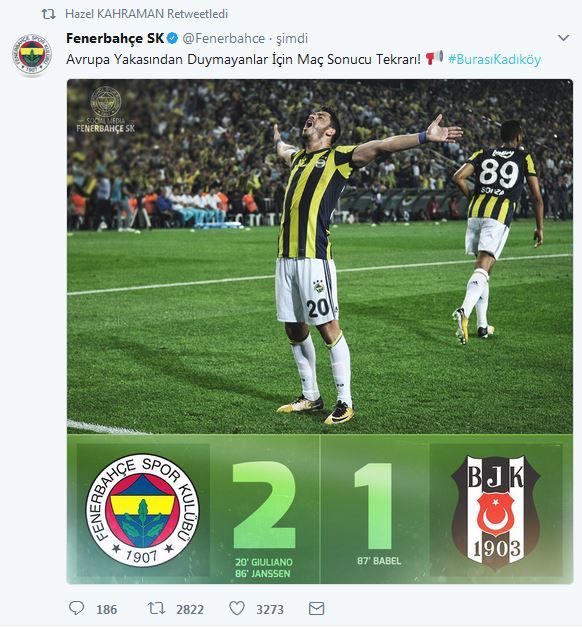
Task: Click the 2822 retweets count
Action: point(190,610)
